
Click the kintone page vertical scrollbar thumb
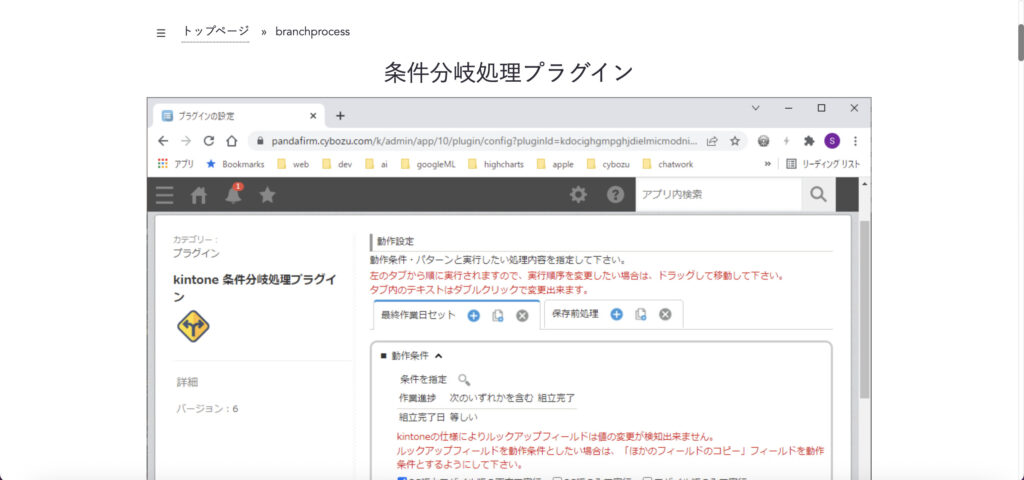pyautogui.click(x=865, y=310)
